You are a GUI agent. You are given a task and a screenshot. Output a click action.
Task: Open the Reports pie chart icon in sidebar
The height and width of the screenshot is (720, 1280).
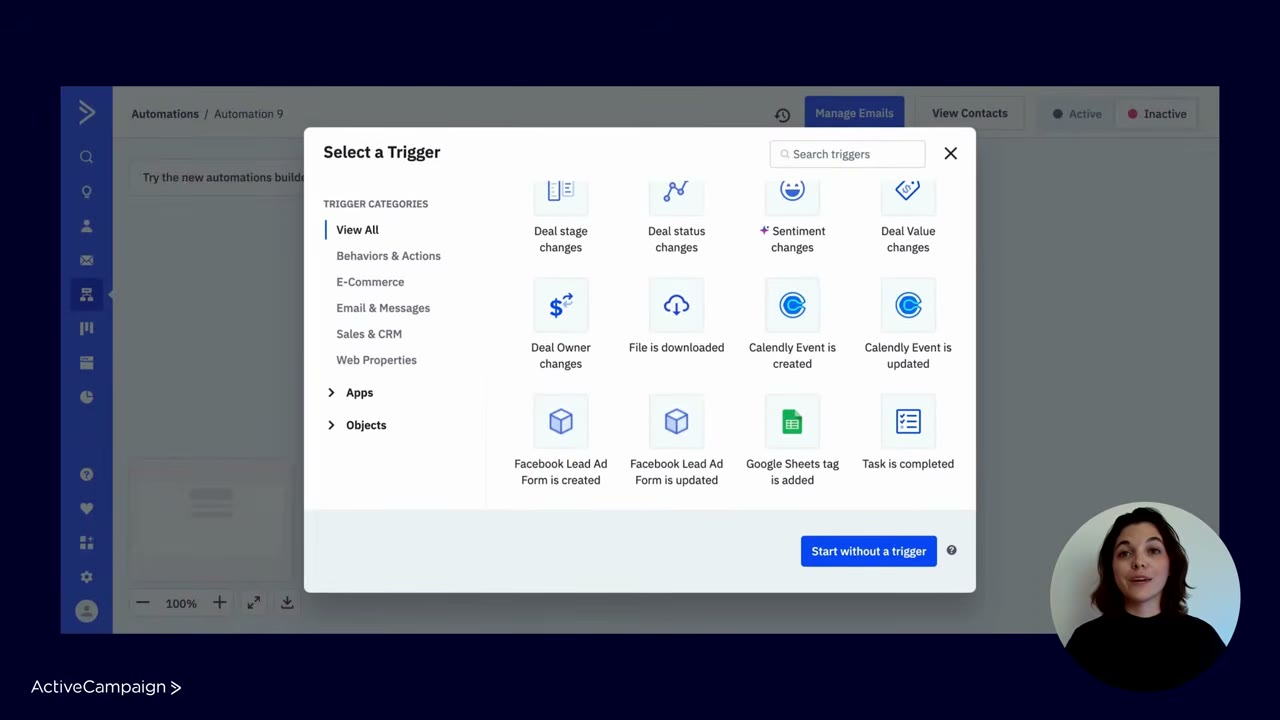(87, 397)
